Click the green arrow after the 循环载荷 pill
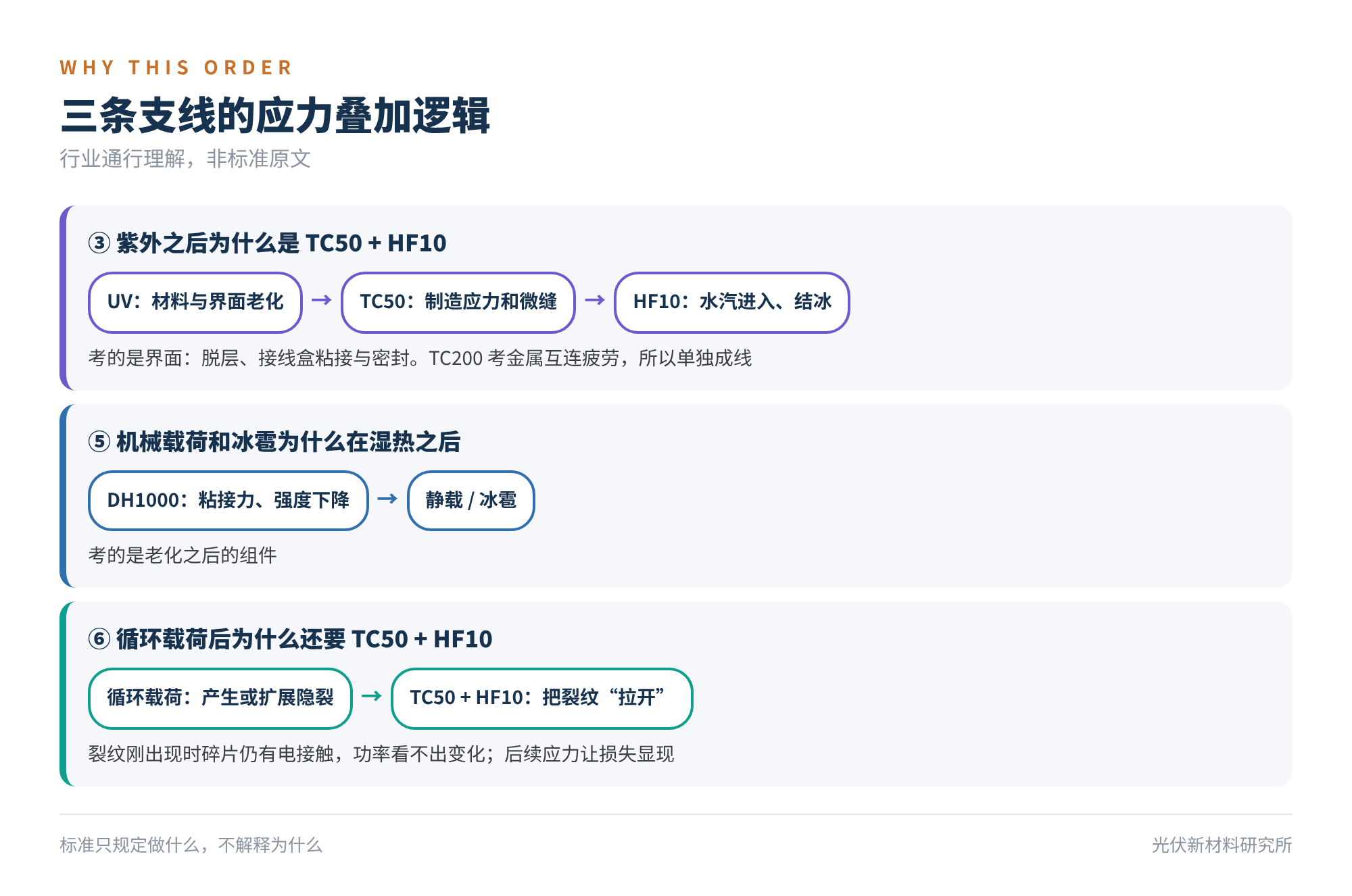Image resolution: width=1352 pixels, height=896 pixels. click(x=372, y=695)
